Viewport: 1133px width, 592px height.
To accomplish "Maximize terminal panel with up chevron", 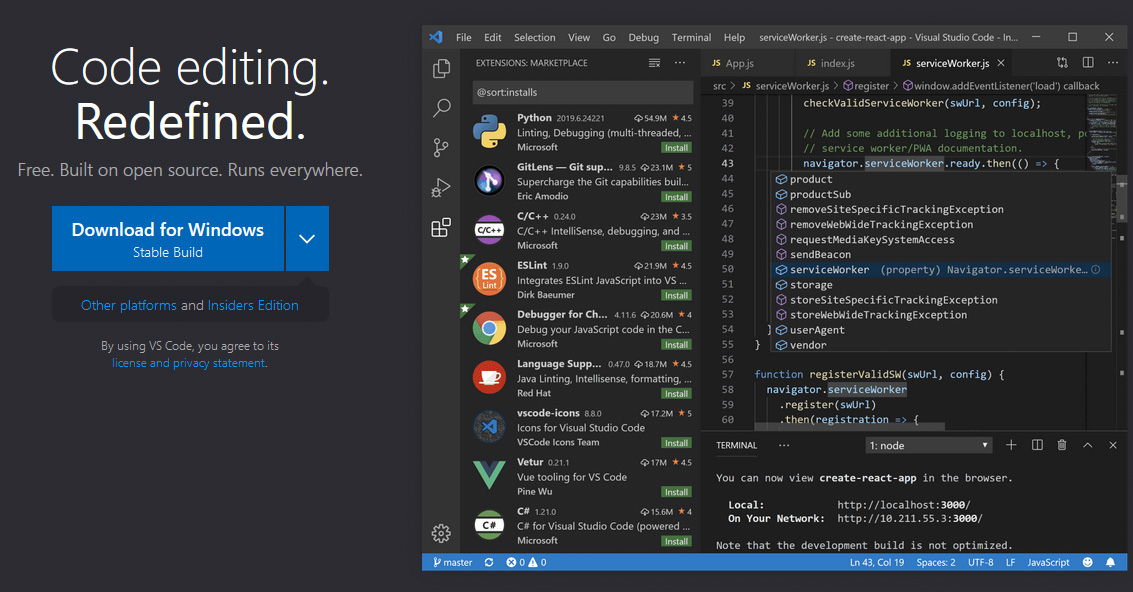I will tap(1087, 445).
